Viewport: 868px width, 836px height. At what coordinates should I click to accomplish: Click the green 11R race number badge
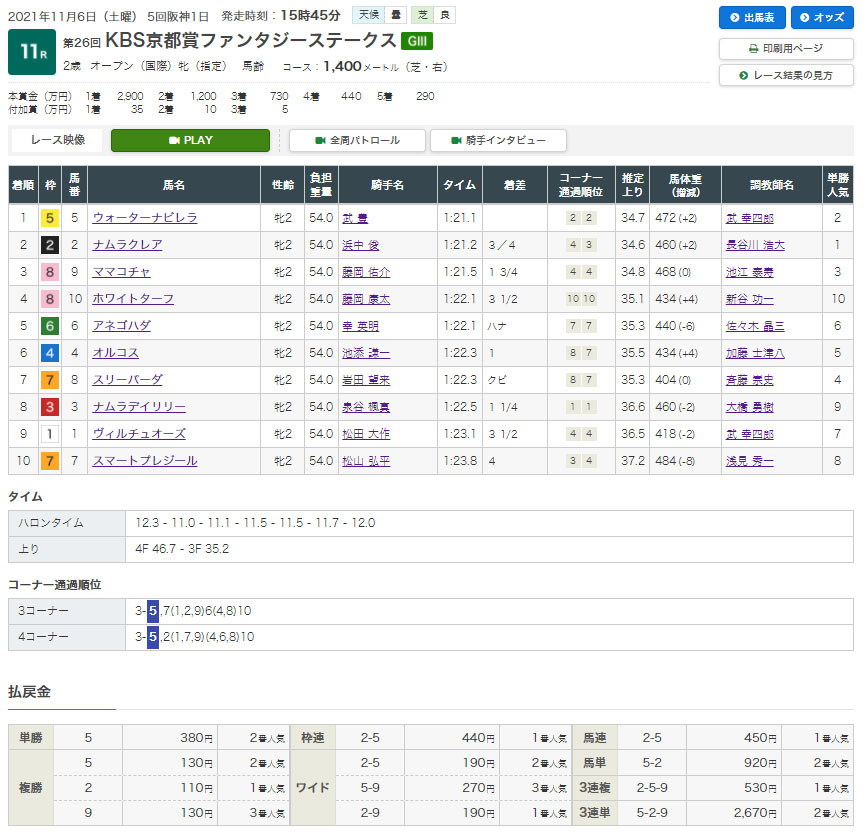(31, 52)
